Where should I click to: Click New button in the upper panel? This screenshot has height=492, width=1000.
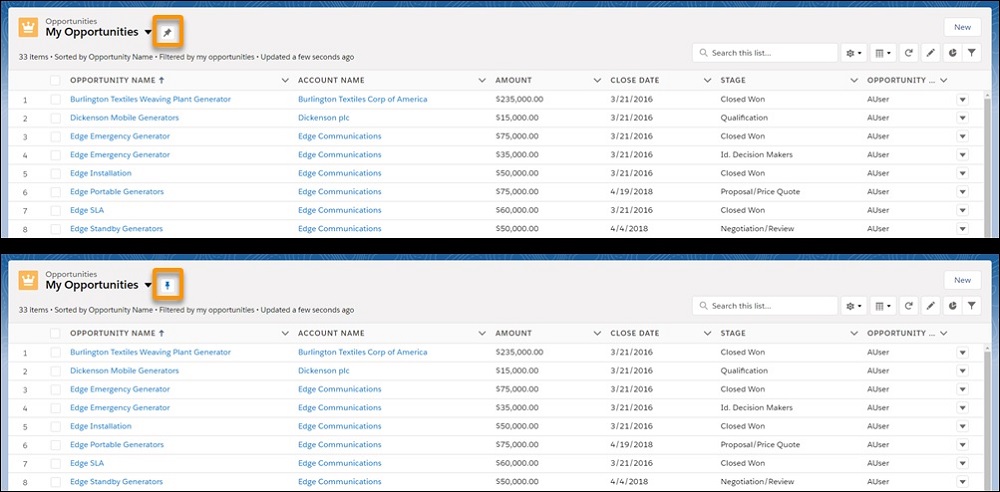point(962,28)
